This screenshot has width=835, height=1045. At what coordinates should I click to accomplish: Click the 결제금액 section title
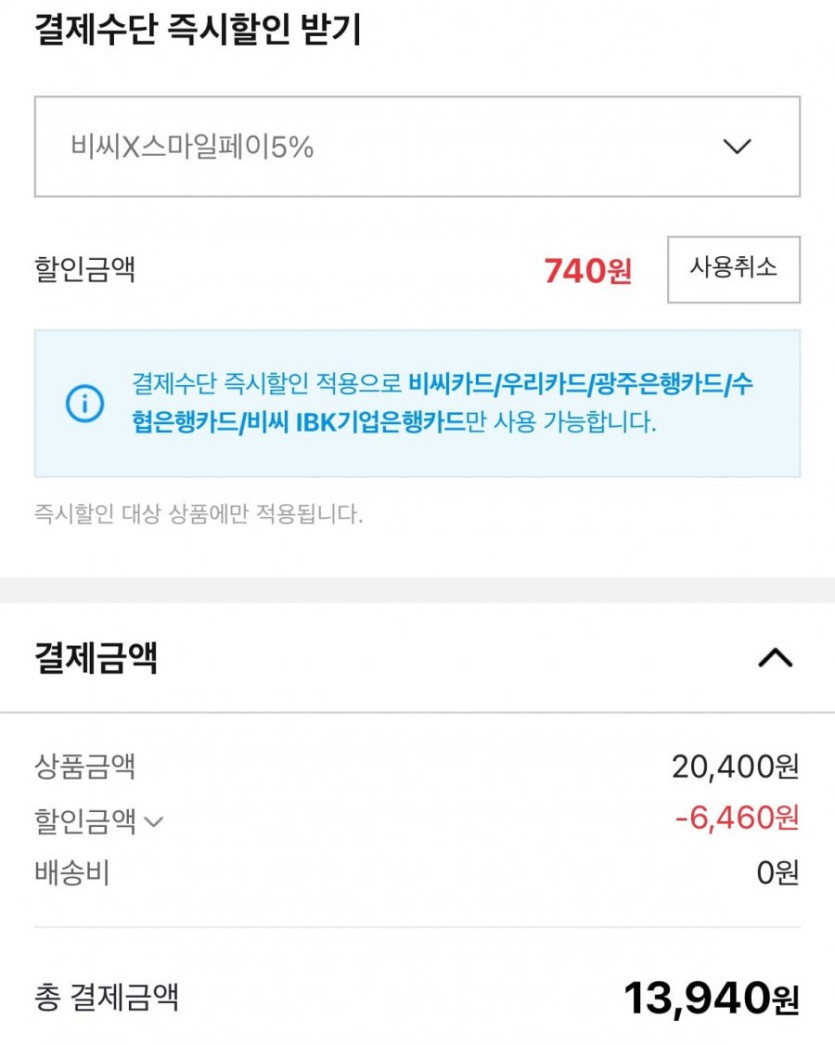click(x=96, y=658)
